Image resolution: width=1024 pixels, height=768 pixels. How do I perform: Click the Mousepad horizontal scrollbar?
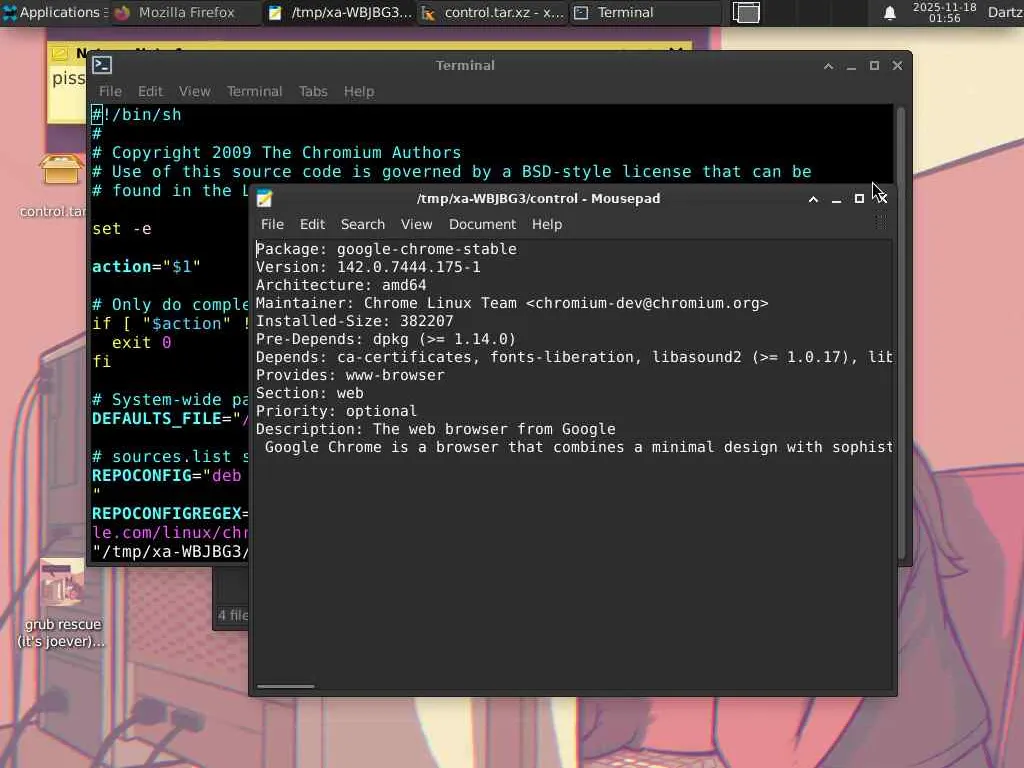(286, 686)
